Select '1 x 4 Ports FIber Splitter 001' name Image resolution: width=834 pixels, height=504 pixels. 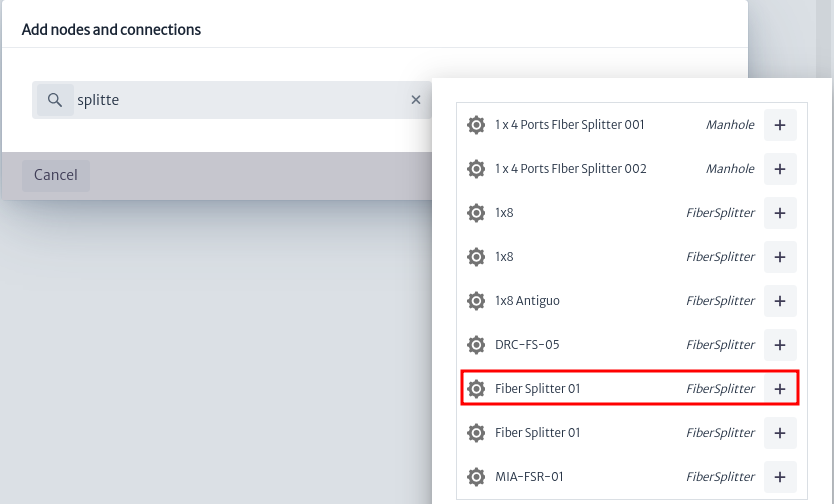570,125
